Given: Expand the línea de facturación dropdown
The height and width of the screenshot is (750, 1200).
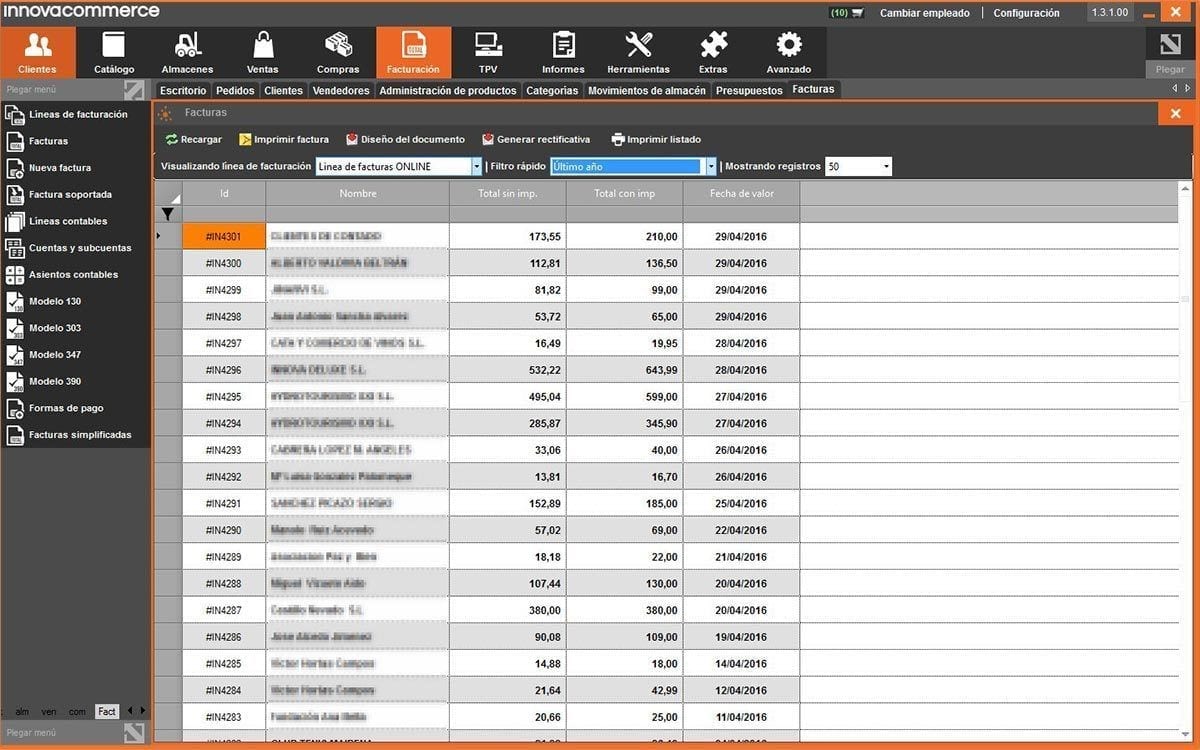Looking at the screenshot, I should (476, 167).
